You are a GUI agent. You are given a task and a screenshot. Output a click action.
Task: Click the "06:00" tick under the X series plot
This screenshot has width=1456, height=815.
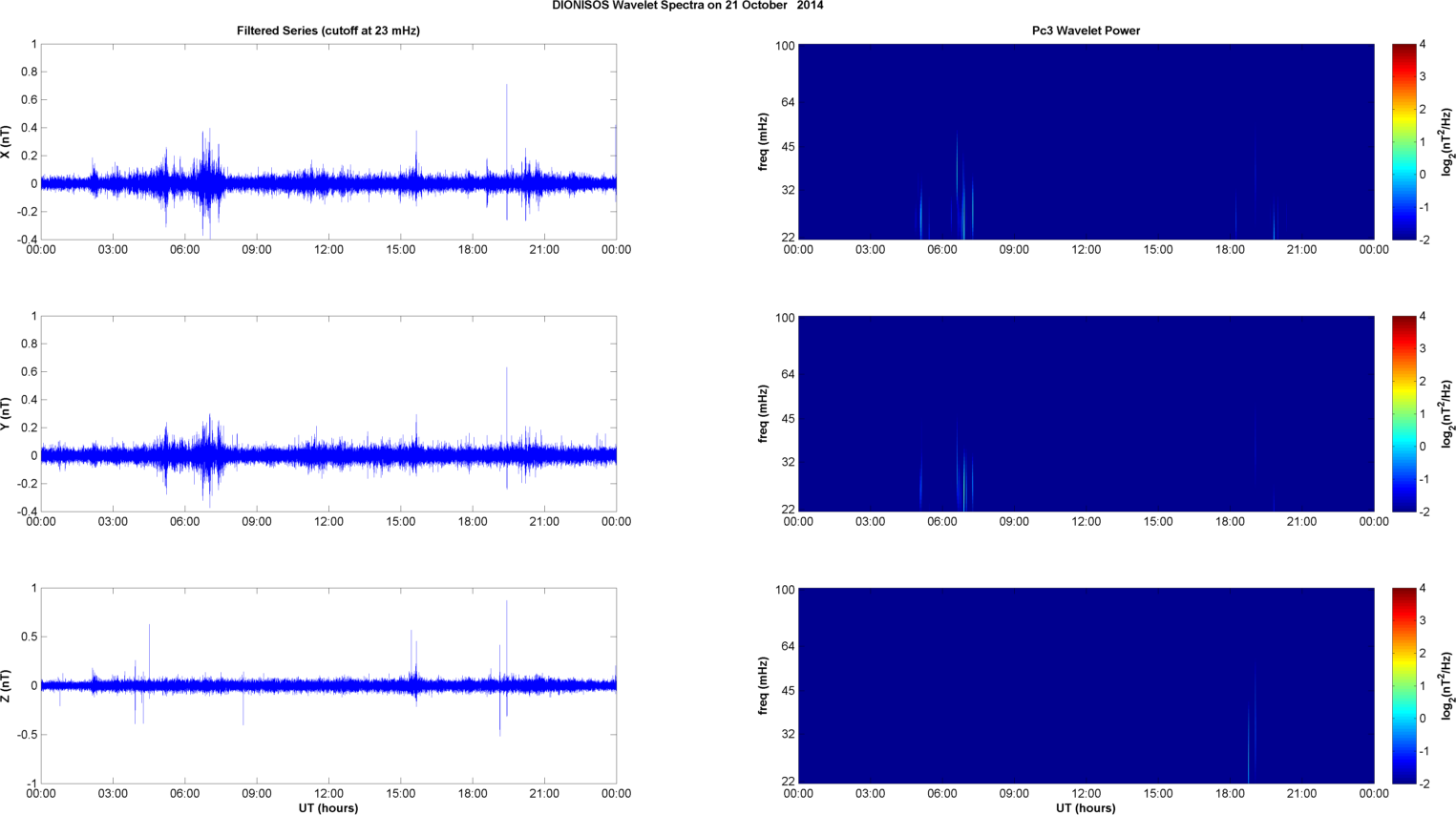185,250
